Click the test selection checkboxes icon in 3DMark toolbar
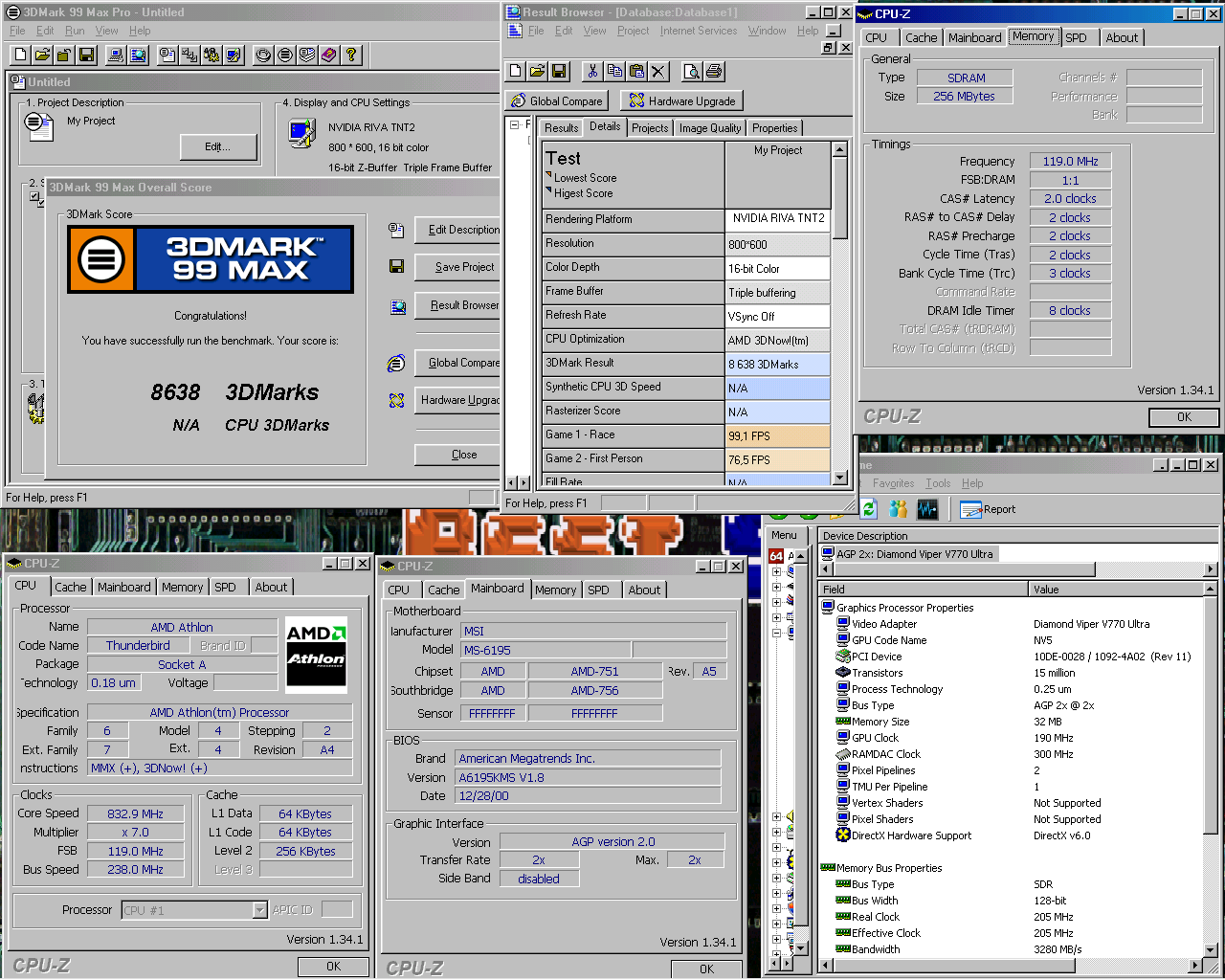 pos(189,55)
